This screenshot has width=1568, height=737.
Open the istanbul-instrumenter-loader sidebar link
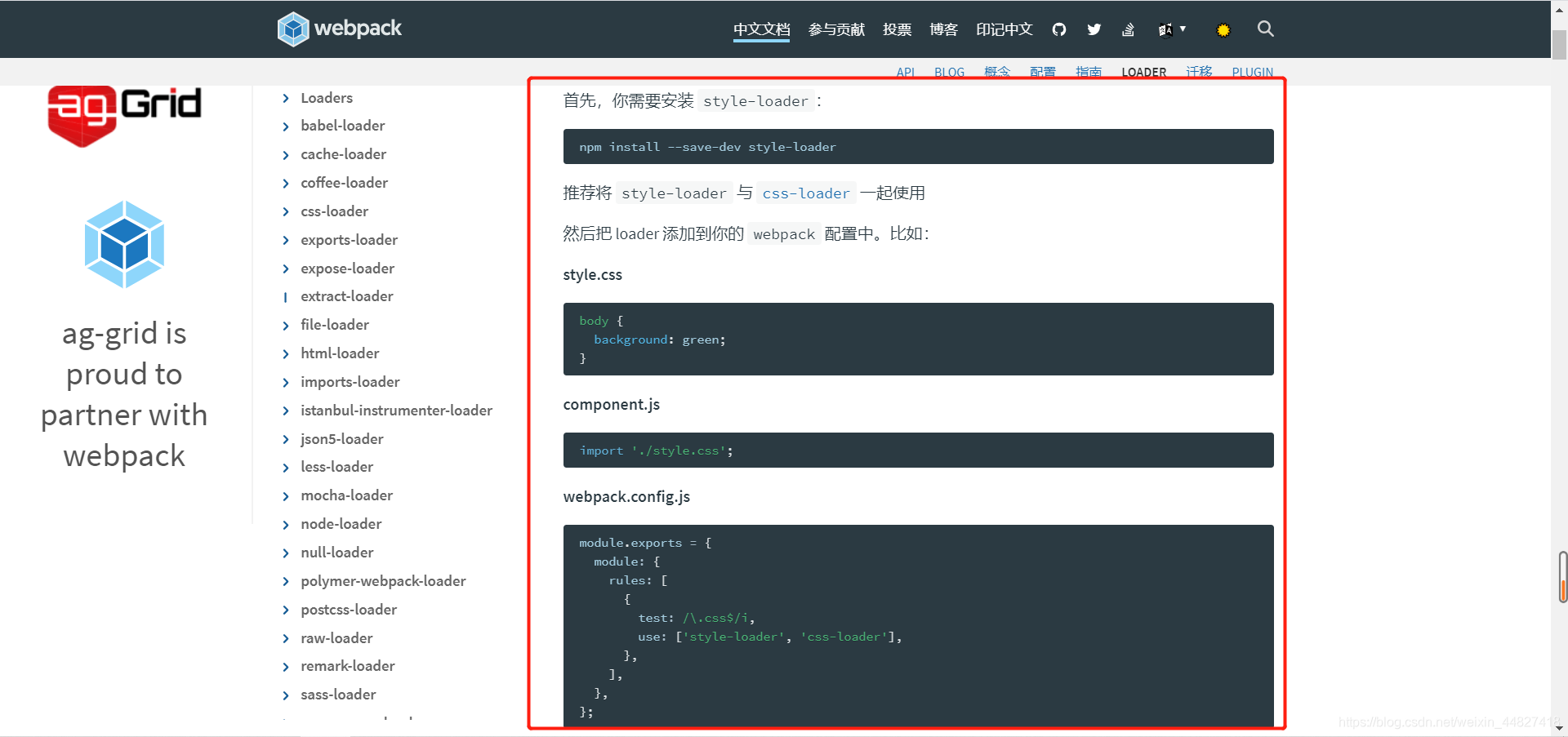(396, 411)
